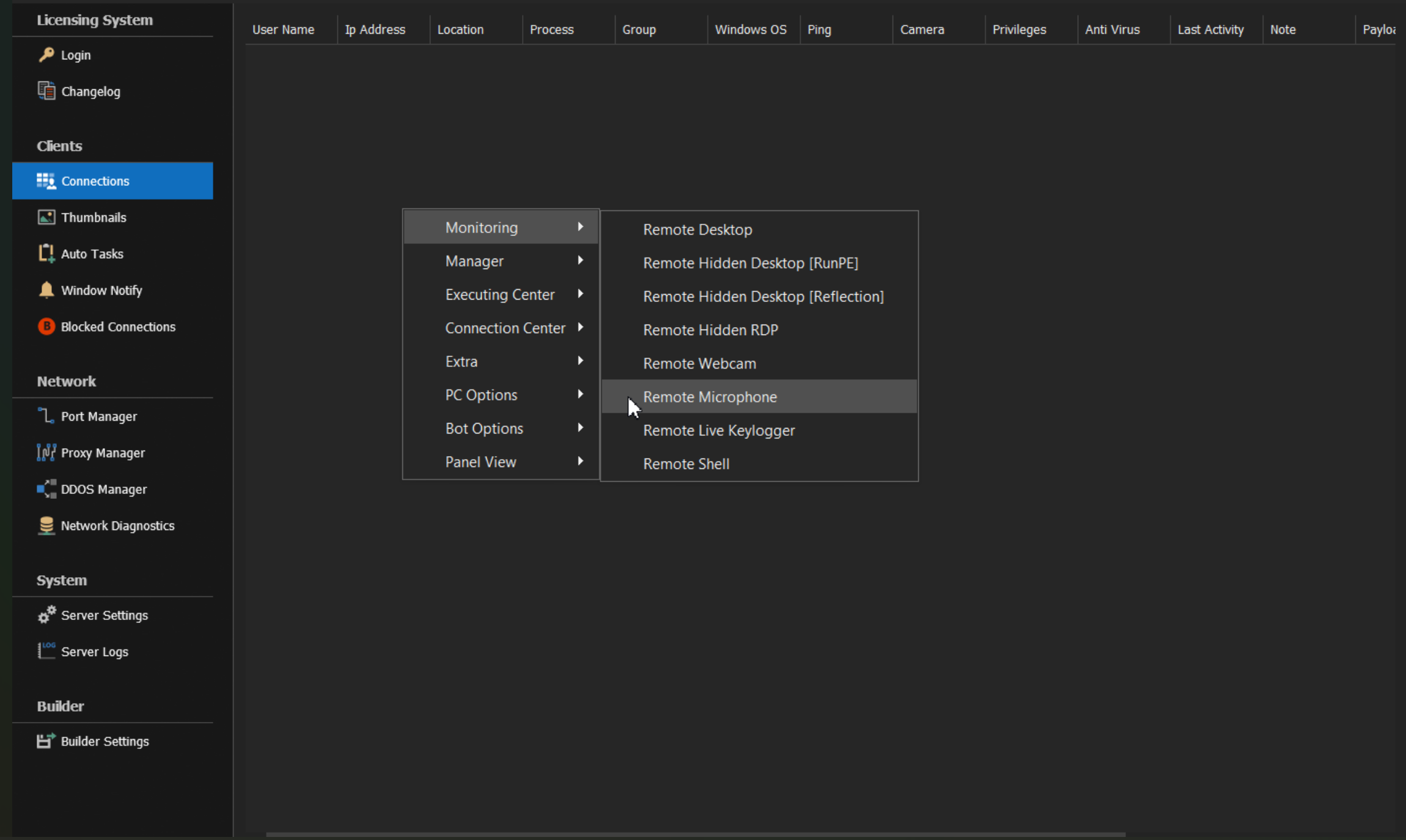Select Remote Hidden Desktop [Reflection]
Viewport: 1406px width, 840px height.
click(x=759, y=297)
